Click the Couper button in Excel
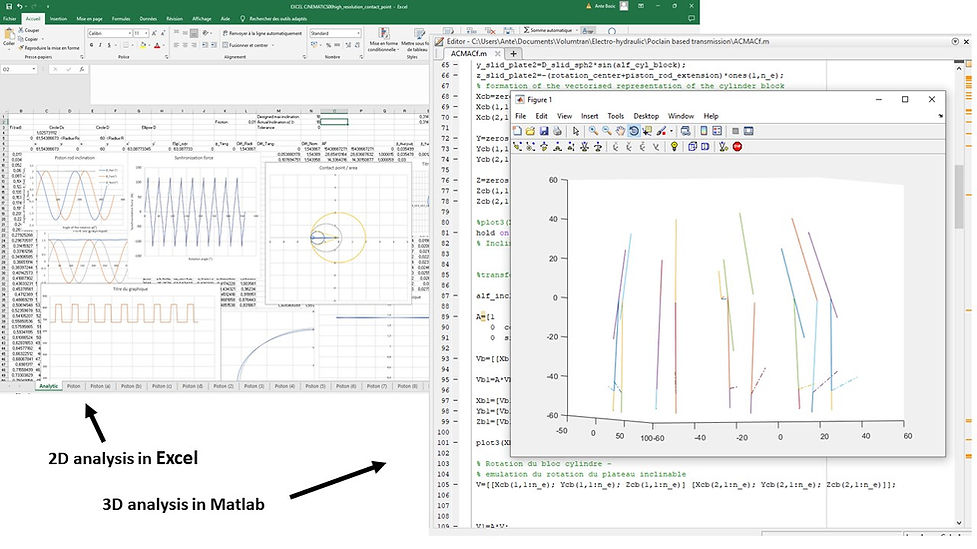977x549 pixels. point(32,30)
